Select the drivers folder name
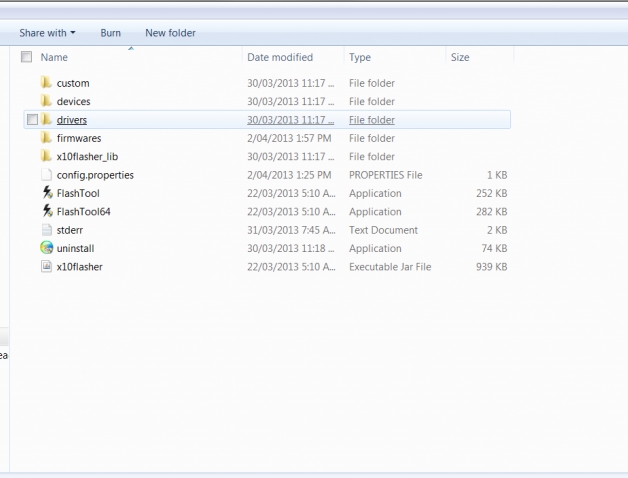 point(72,120)
